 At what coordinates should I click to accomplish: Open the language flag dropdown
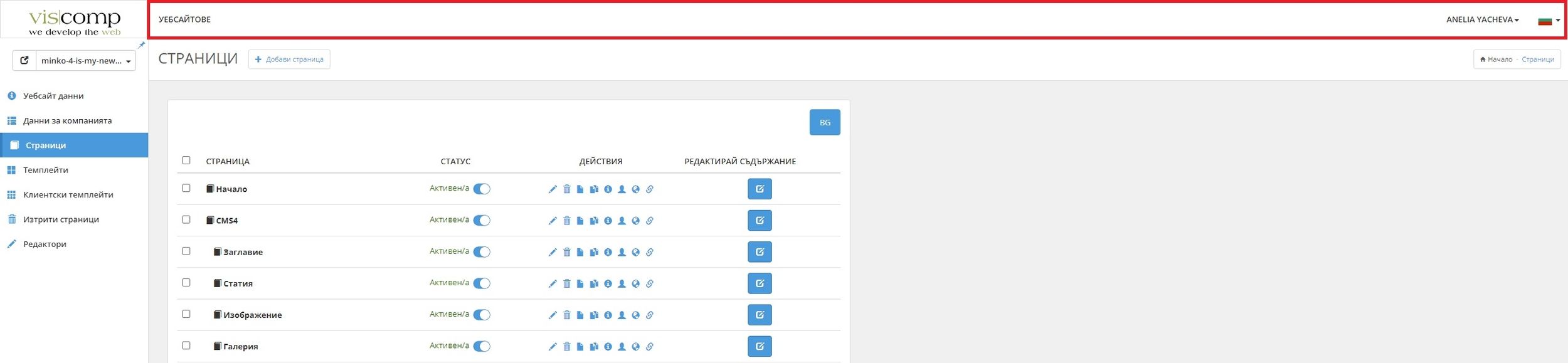(1549, 21)
